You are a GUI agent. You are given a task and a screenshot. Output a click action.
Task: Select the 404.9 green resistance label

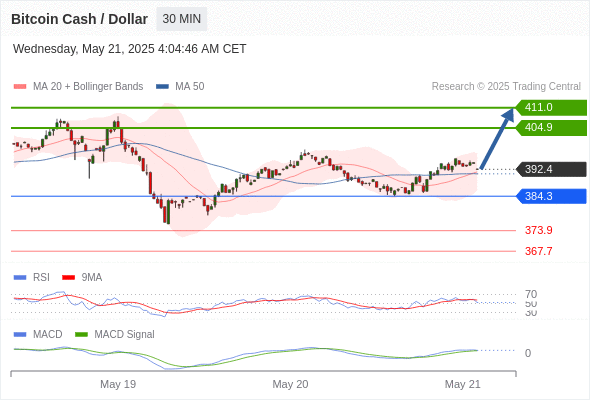[551, 128]
